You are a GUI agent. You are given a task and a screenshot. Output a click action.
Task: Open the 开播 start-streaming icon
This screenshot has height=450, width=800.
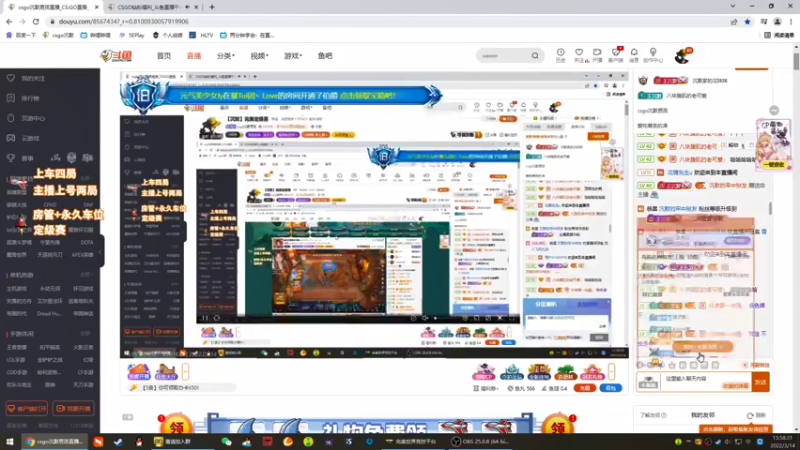tap(597, 55)
